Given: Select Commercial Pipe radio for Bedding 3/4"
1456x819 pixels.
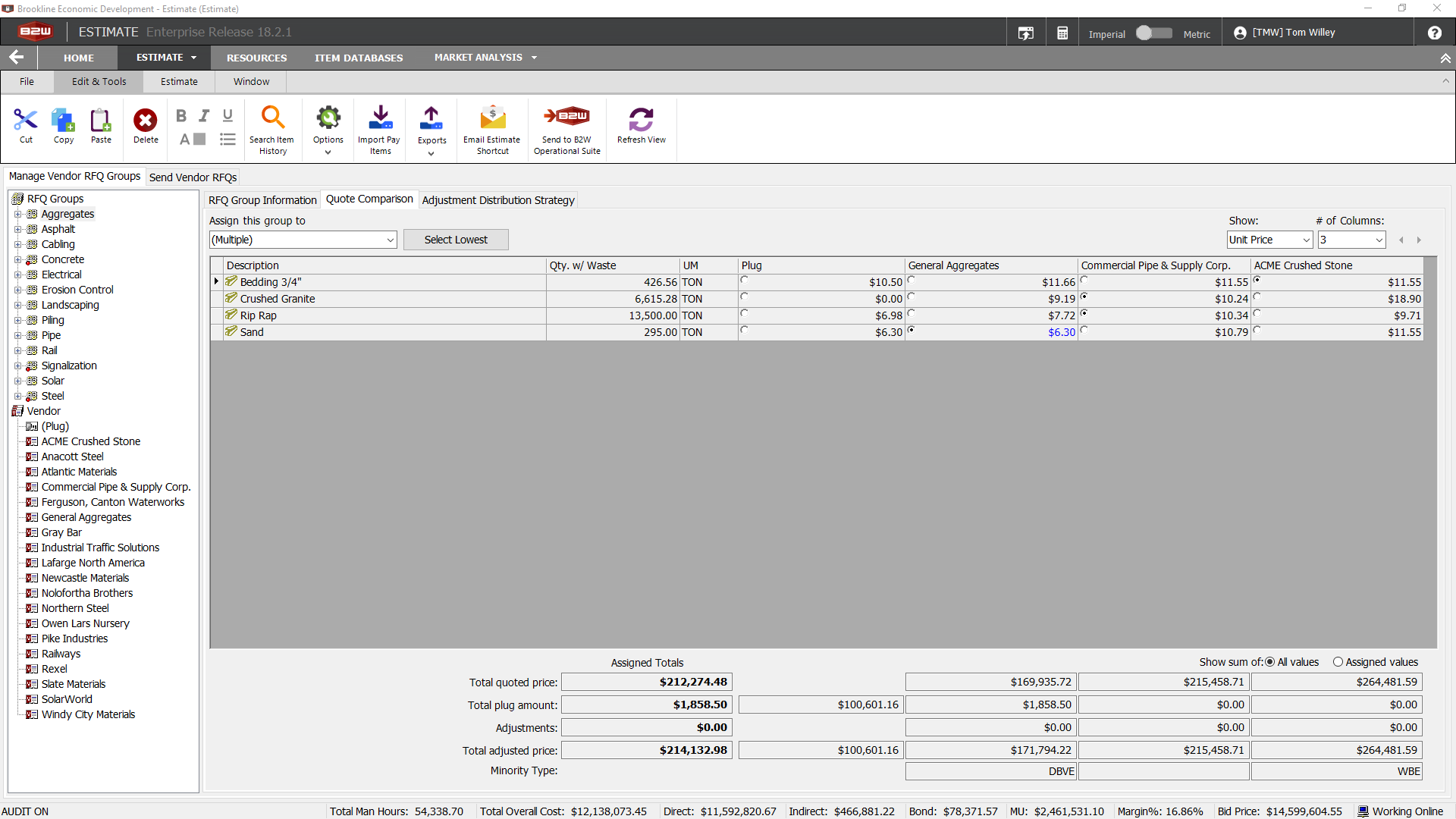Looking at the screenshot, I should click(x=1084, y=280).
